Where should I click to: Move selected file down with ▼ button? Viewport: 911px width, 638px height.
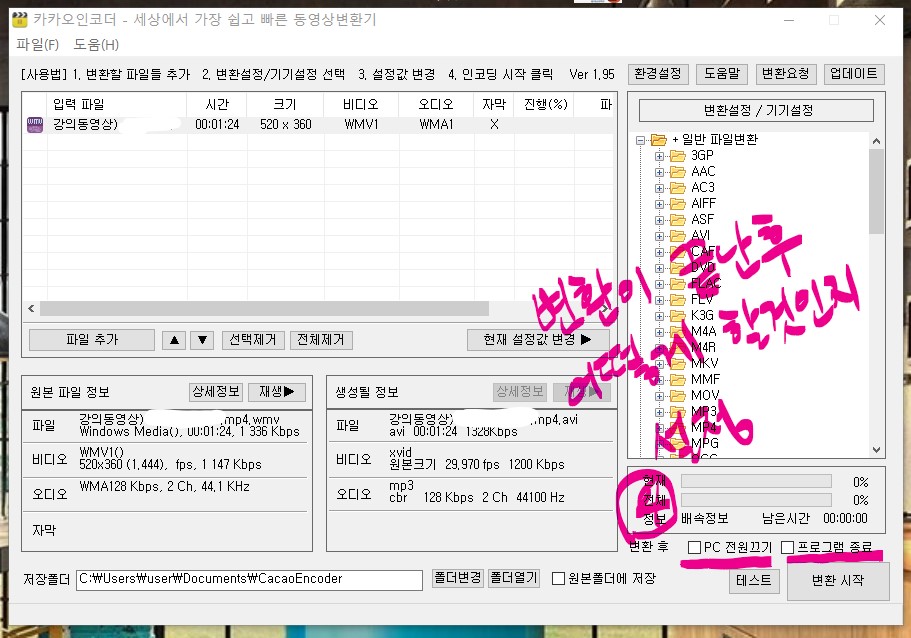[202, 340]
